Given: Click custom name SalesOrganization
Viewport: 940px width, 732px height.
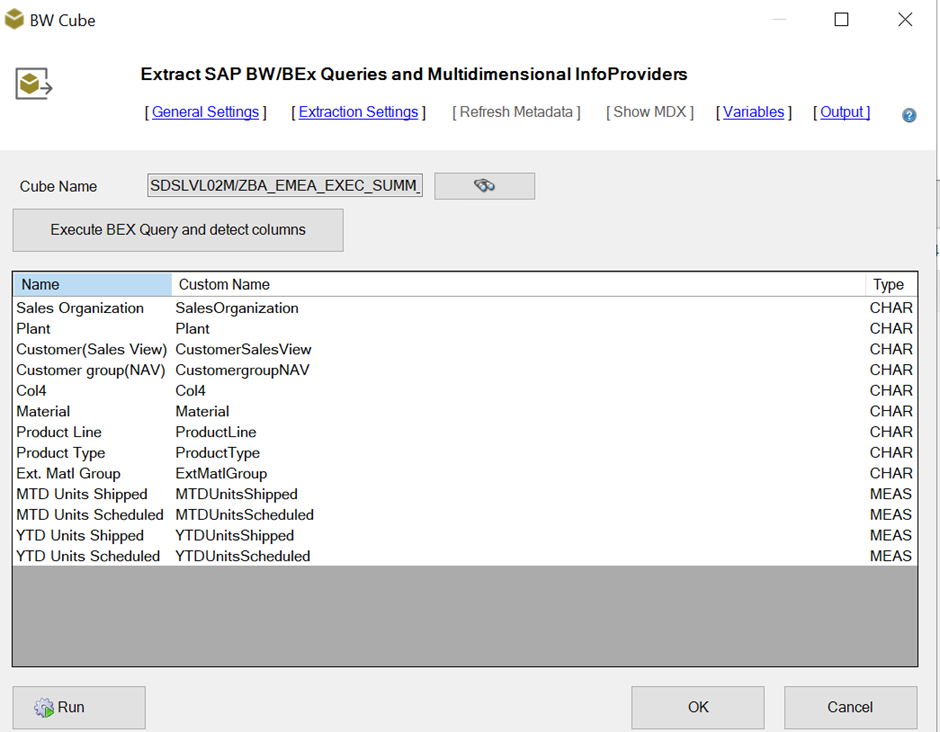Looking at the screenshot, I should click(237, 308).
